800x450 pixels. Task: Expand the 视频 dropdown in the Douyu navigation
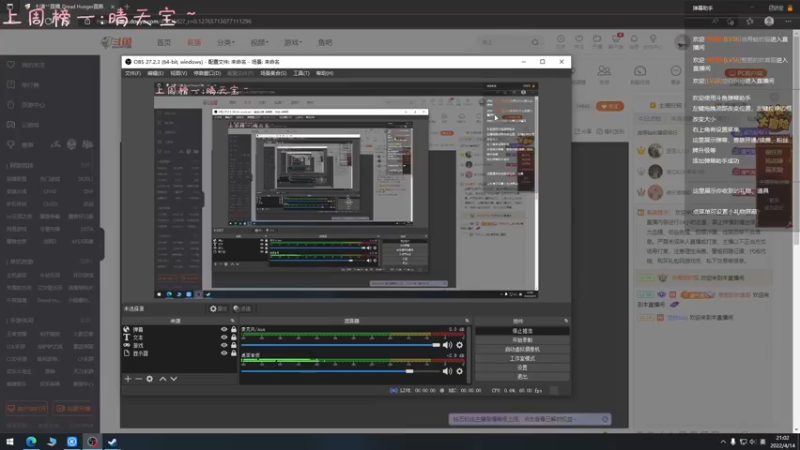259,42
